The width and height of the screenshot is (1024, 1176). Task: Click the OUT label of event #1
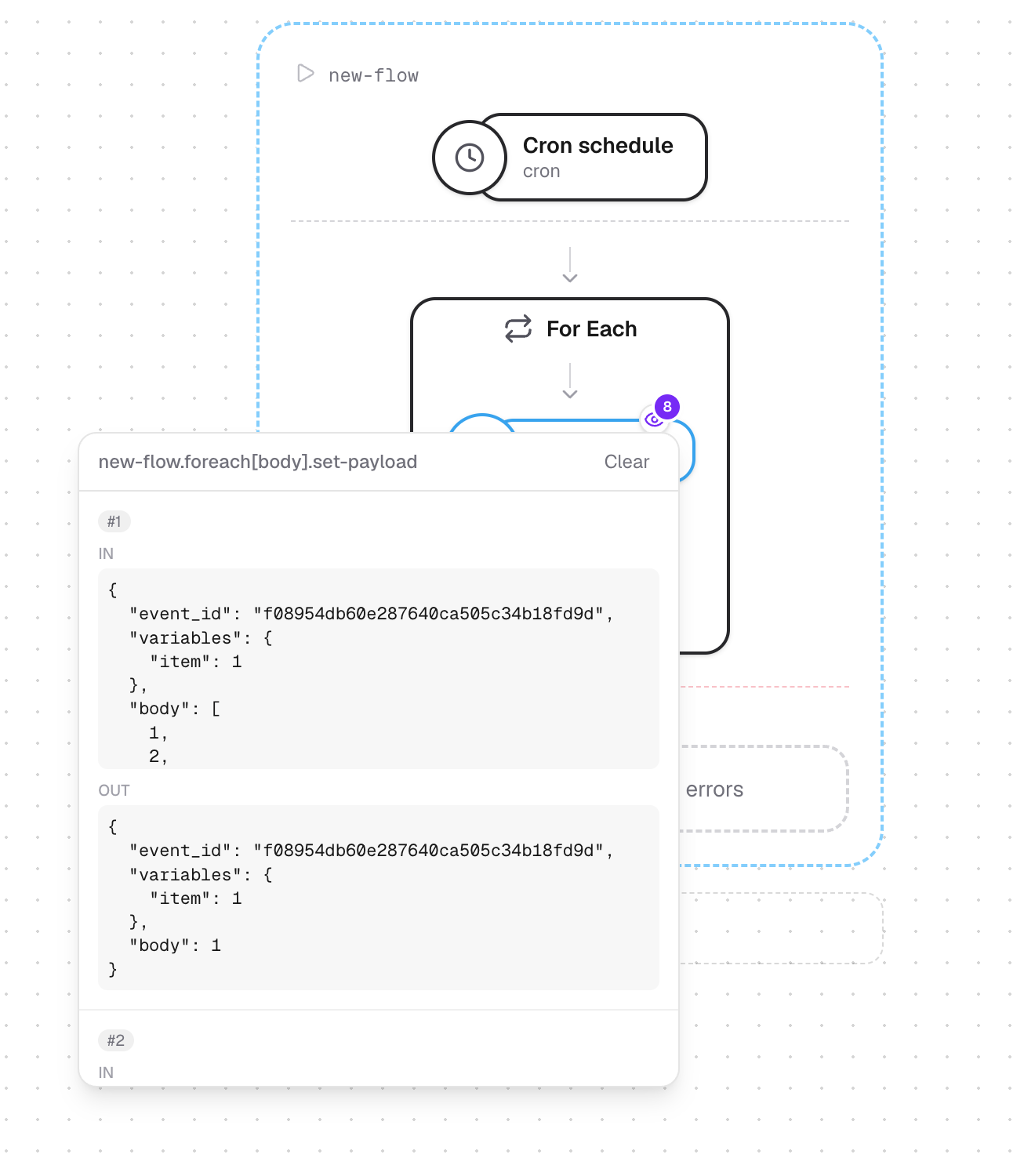coord(114,790)
